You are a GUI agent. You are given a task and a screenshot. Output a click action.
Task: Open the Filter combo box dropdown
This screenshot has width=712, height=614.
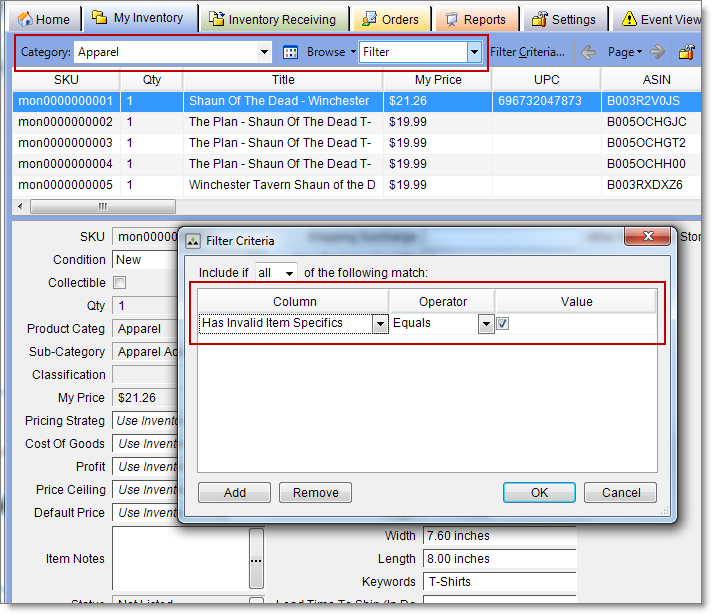coord(473,52)
